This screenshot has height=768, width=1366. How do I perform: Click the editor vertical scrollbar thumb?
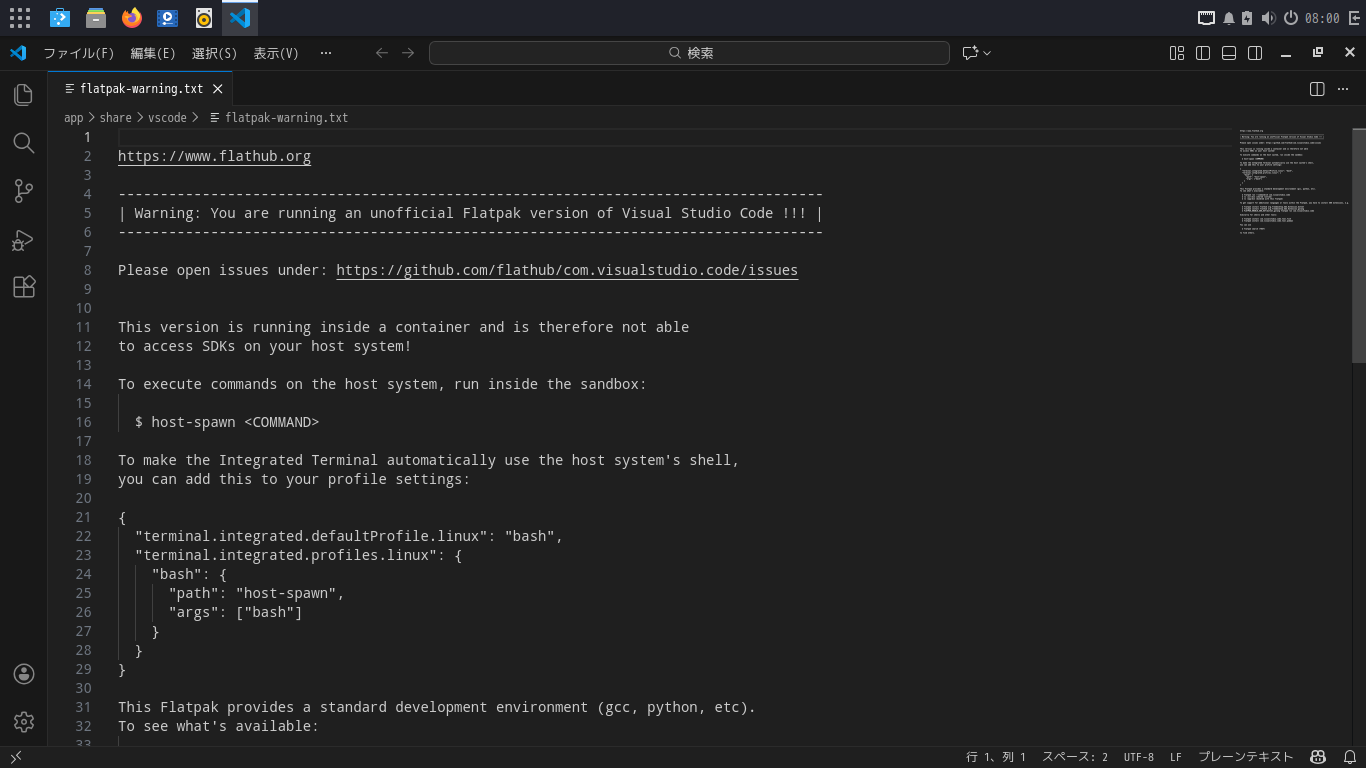(x=1359, y=245)
